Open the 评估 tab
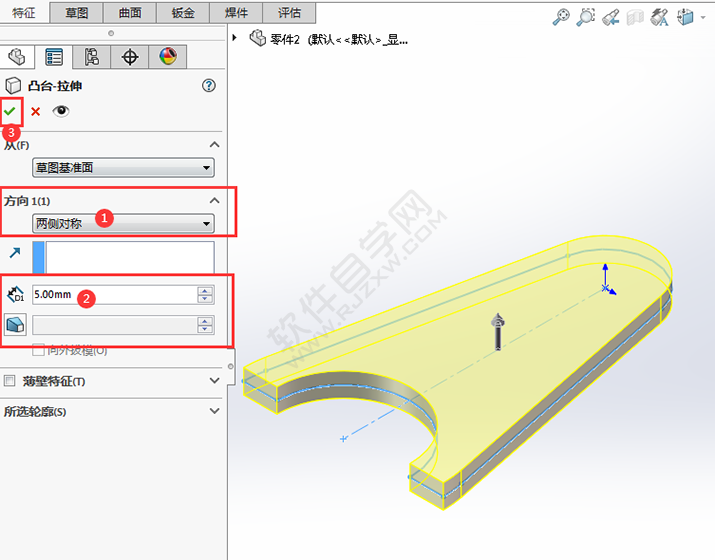 289,12
